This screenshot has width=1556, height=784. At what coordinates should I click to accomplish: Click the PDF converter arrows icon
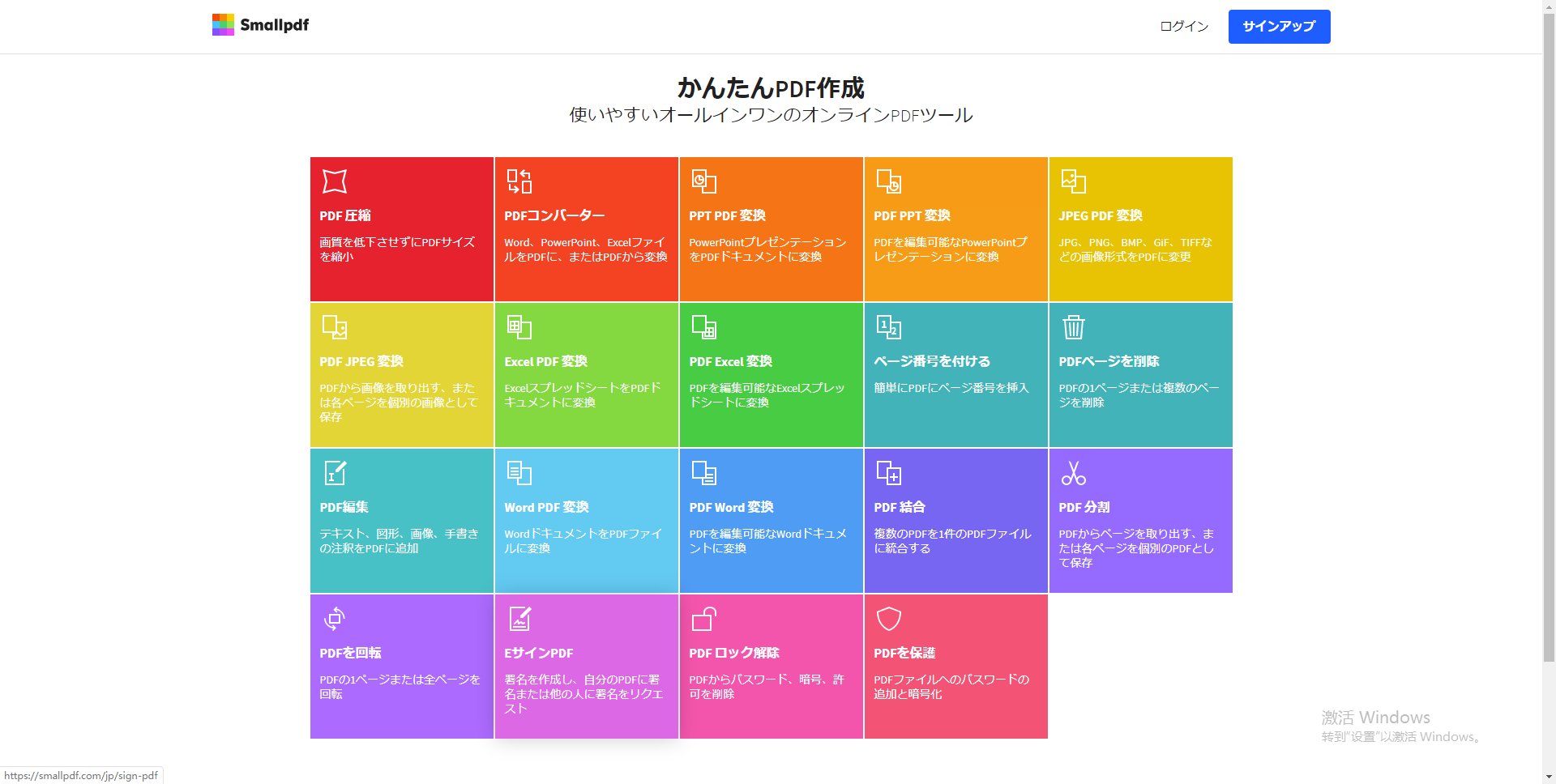point(519,181)
